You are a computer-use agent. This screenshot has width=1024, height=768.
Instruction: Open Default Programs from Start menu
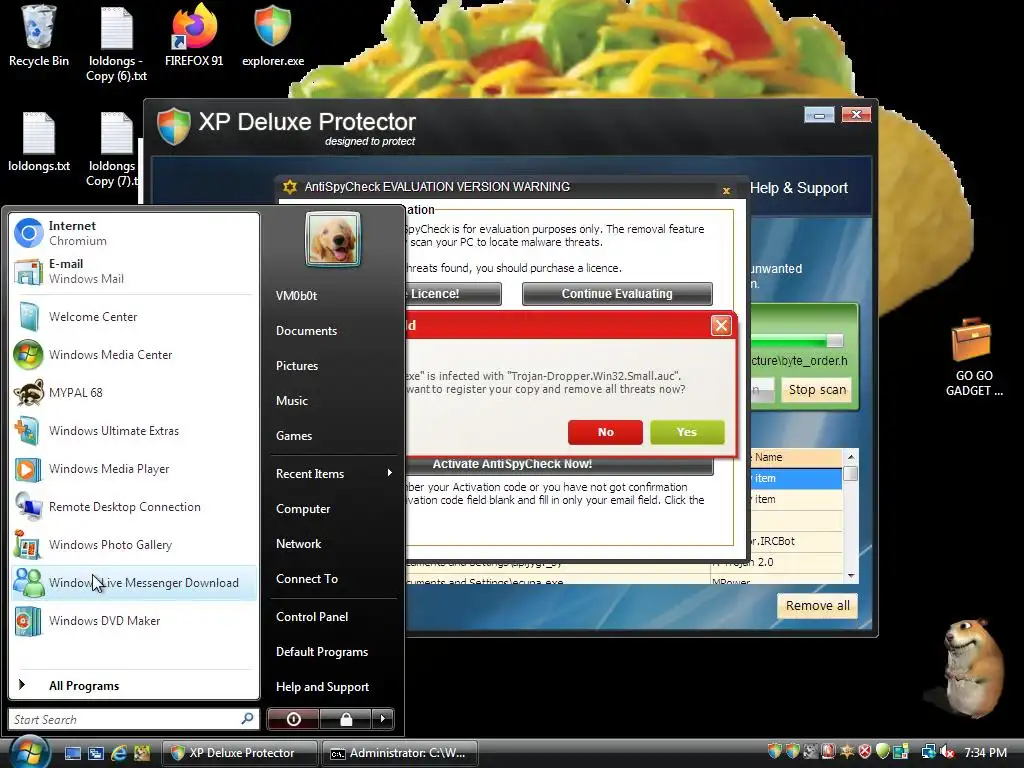pyautogui.click(x=321, y=652)
